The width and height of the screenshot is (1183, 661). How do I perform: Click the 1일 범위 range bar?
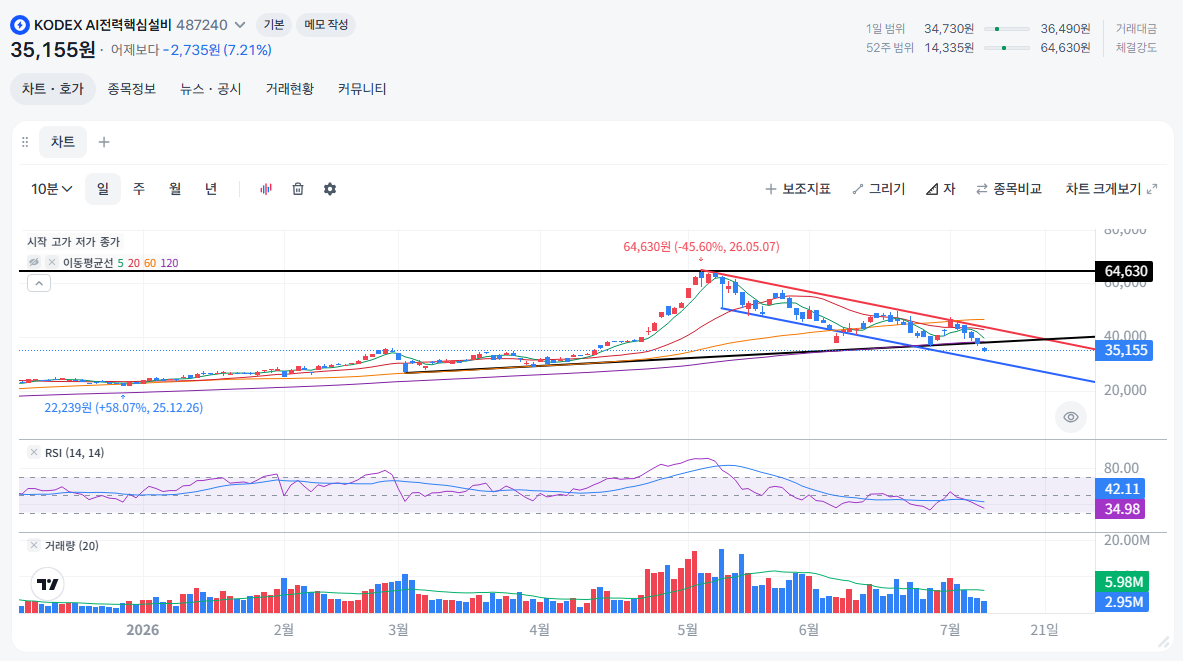coord(1007,29)
